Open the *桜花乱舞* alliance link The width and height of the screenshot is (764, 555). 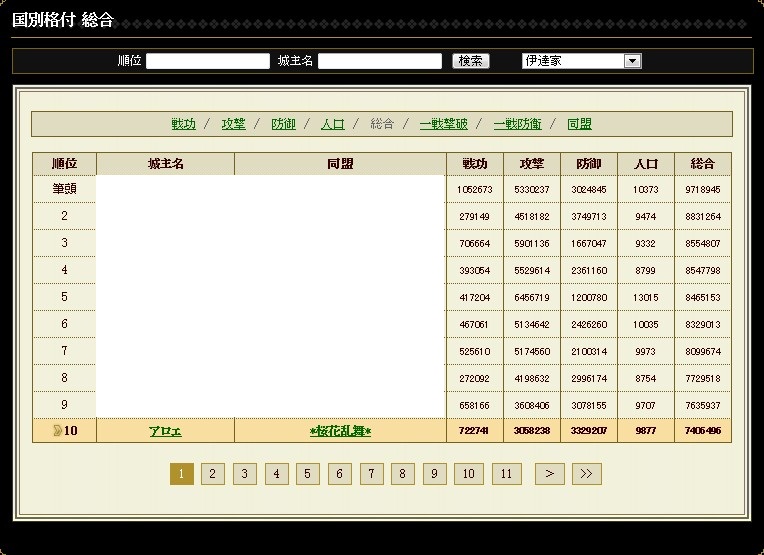click(340, 431)
